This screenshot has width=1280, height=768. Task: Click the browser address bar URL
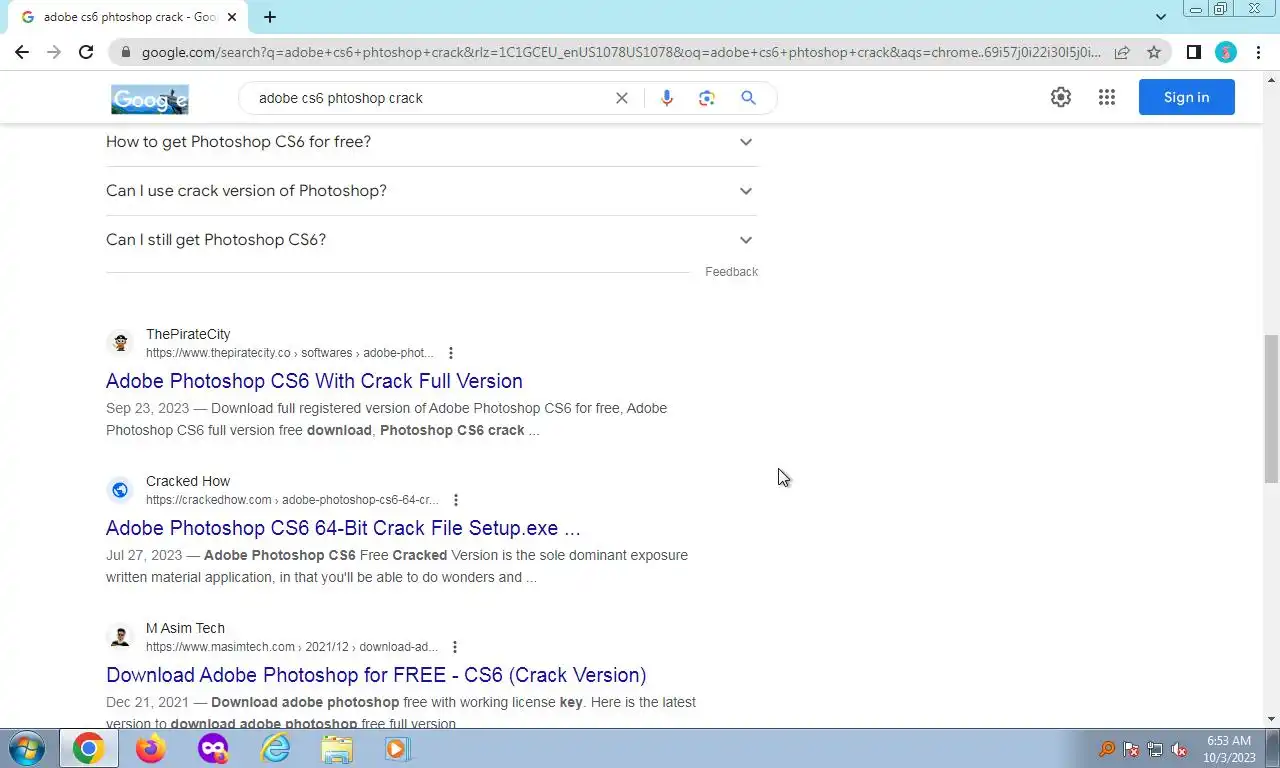[x=620, y=52]
